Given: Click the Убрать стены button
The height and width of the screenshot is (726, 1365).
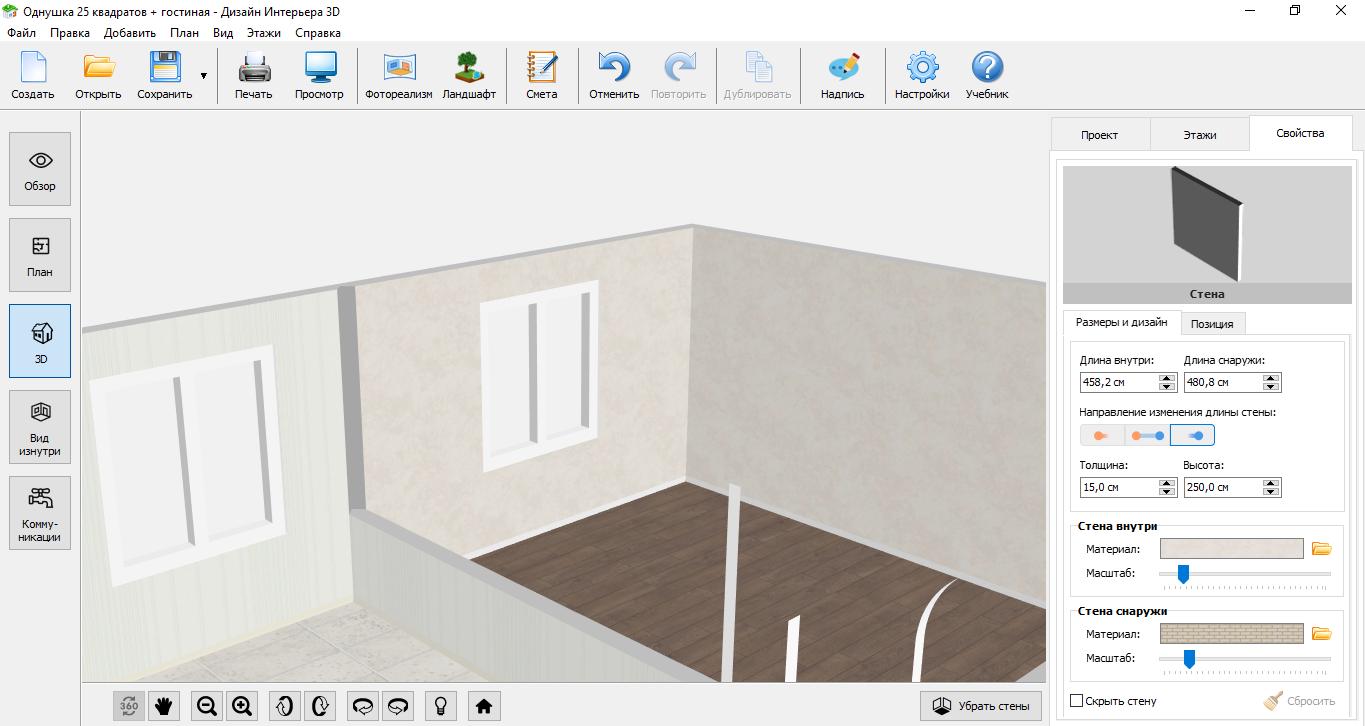Looking at the screenshot, I should [x=981, y=706].
